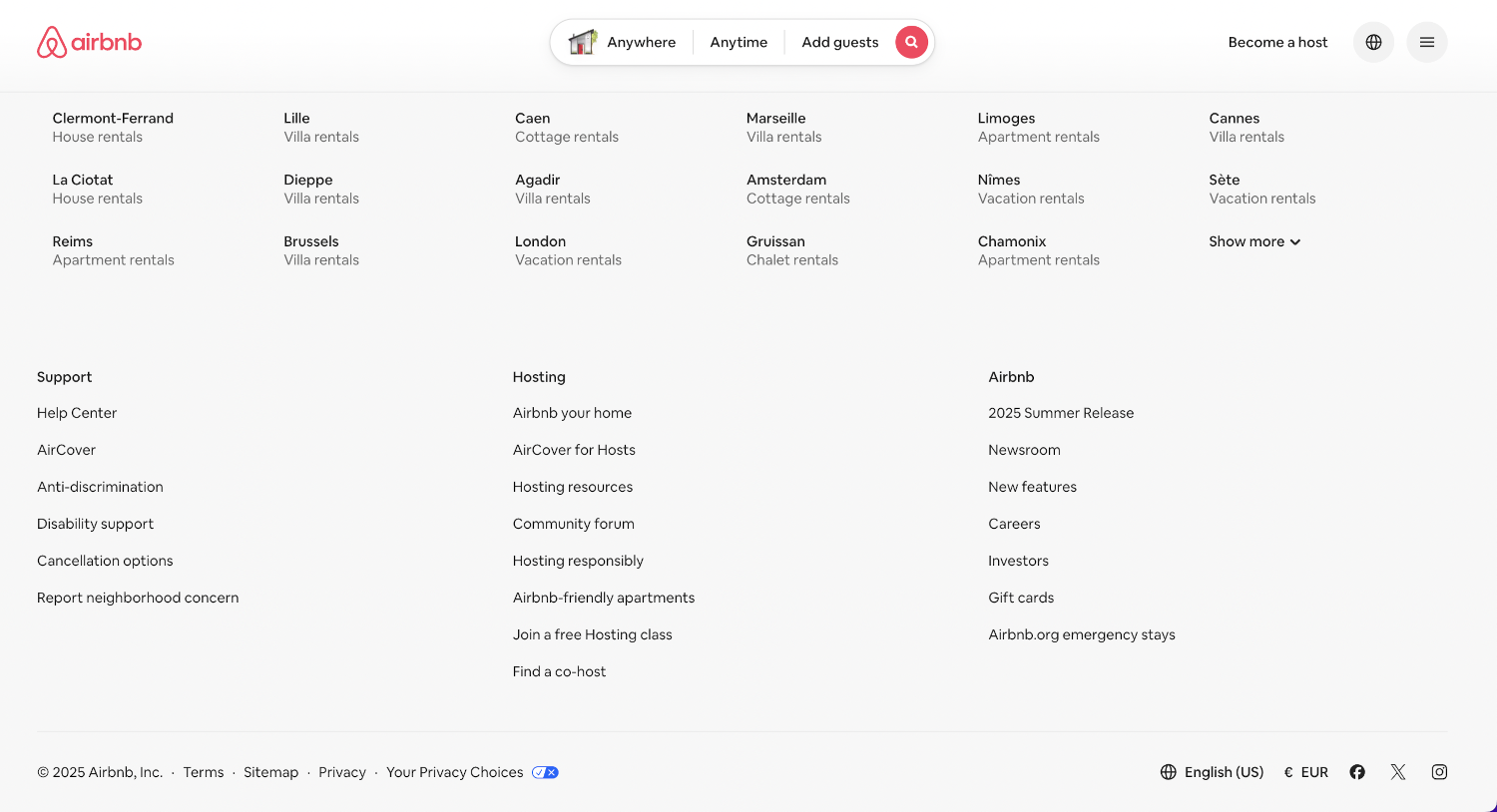This screenshot has height=812, width=1497.
Task: Click the footer globe icon beside English
Action: tap(1169, 772)
